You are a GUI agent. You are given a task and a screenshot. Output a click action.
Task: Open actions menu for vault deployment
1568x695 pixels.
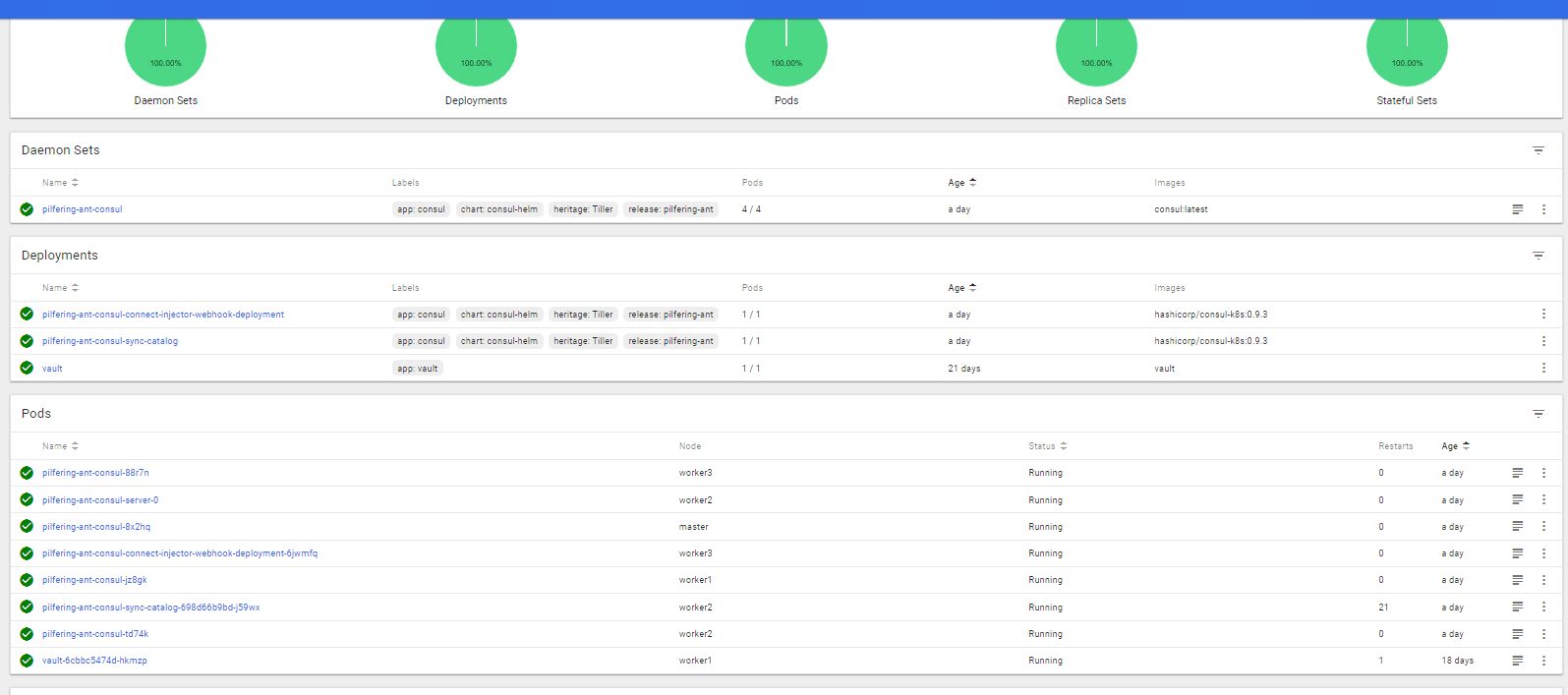tap(1543, 368)
